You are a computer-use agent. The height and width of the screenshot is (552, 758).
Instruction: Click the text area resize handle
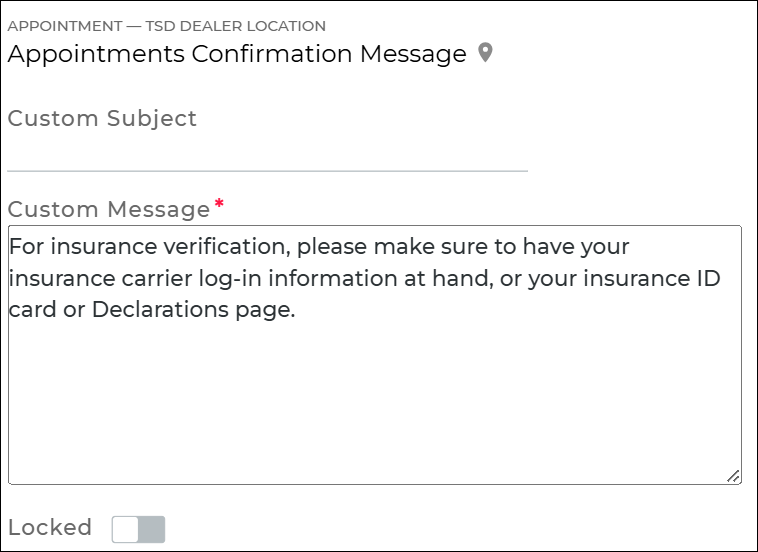[733, 477]
